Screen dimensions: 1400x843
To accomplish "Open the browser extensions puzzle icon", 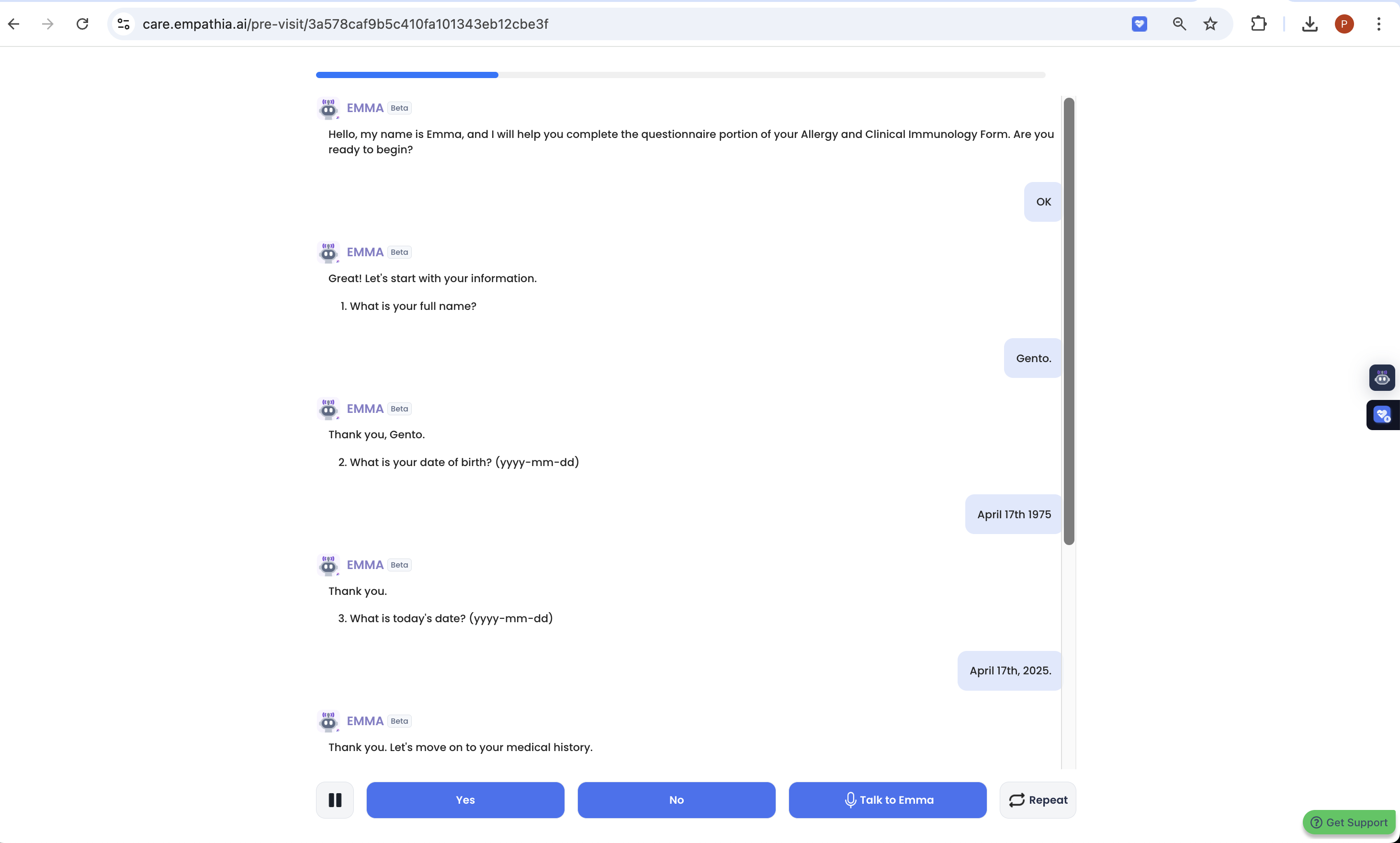I will 1258,24.
